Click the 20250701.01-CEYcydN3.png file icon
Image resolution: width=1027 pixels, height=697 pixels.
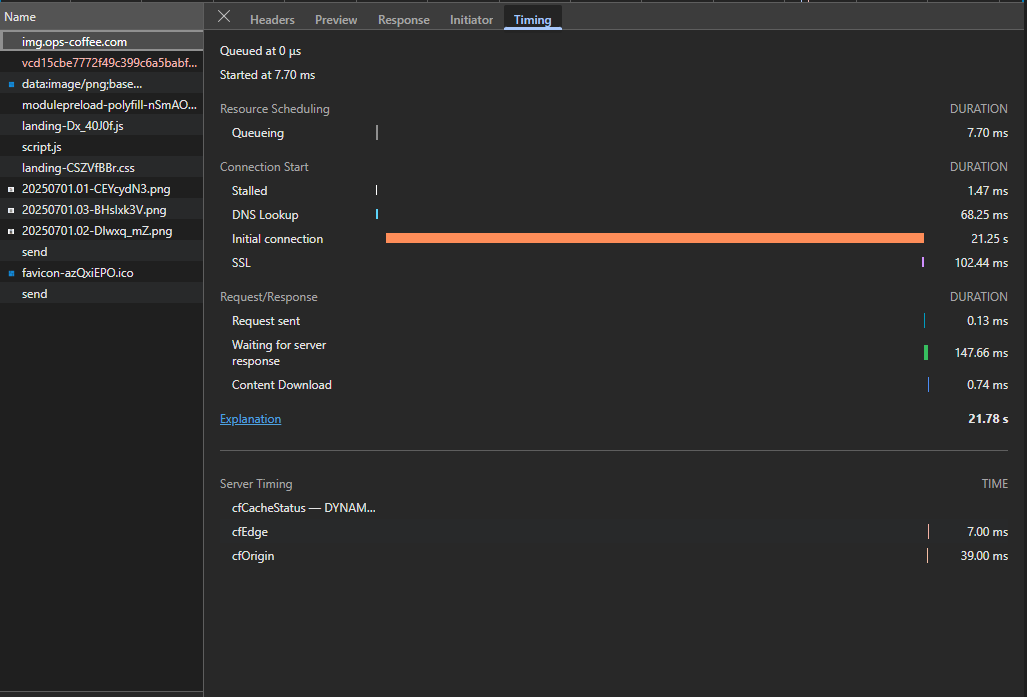point(11,189)
